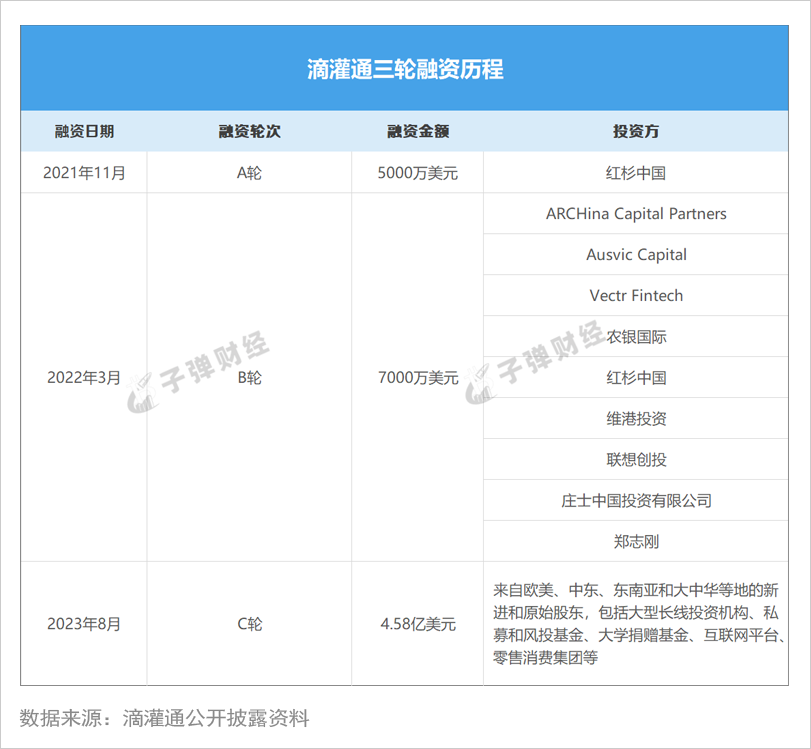The image size is (811, 749).
Task: Click the C轮 round cell
Action: 249,624
